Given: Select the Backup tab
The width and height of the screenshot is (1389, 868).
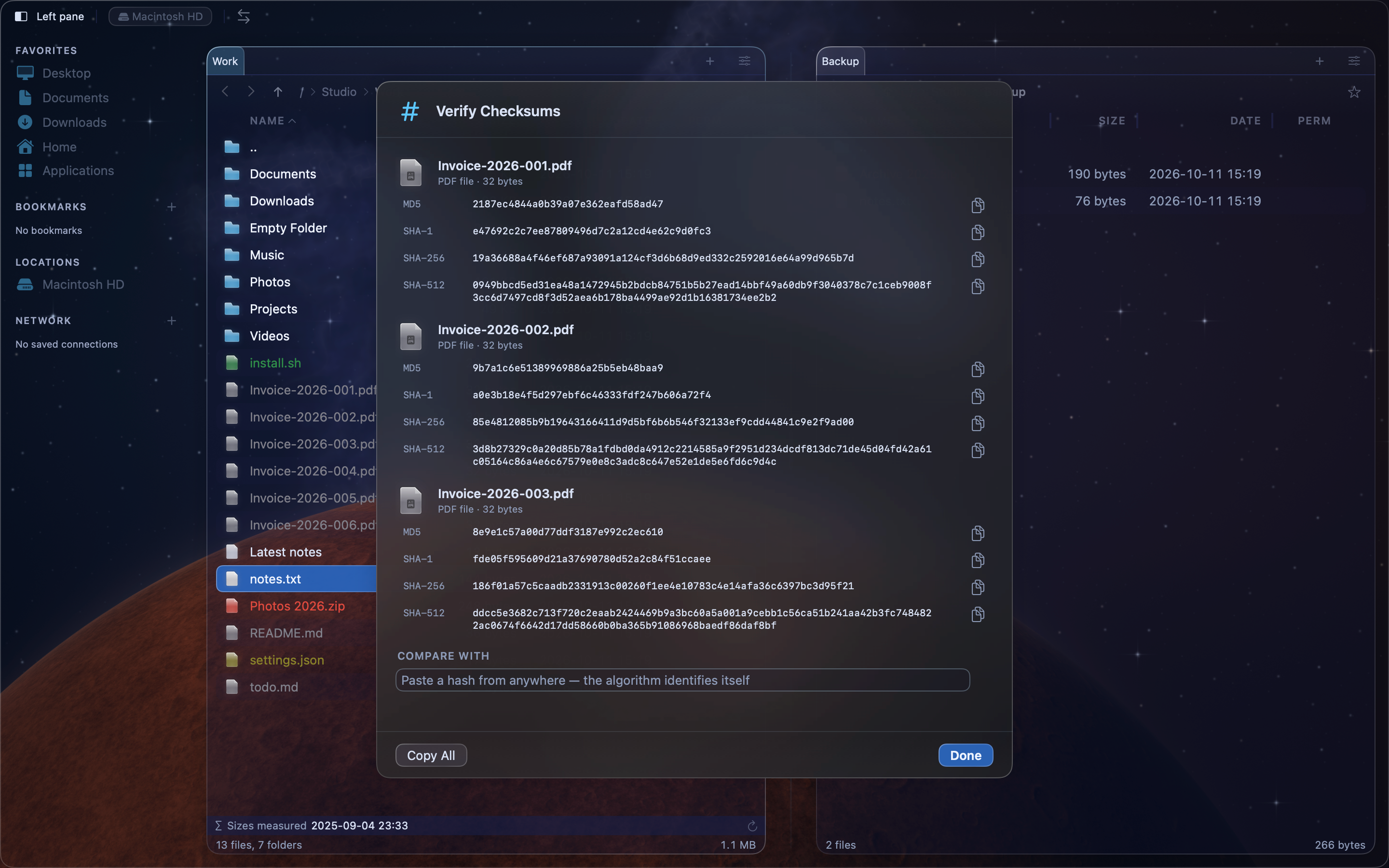Looking at the screenshot, I should coord(840,61).
